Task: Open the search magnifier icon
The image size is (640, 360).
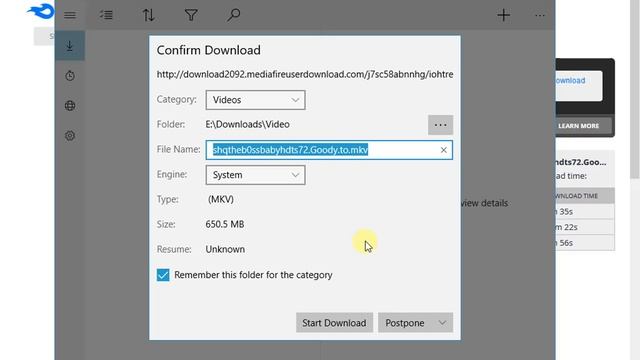Action: coord(233,15)
